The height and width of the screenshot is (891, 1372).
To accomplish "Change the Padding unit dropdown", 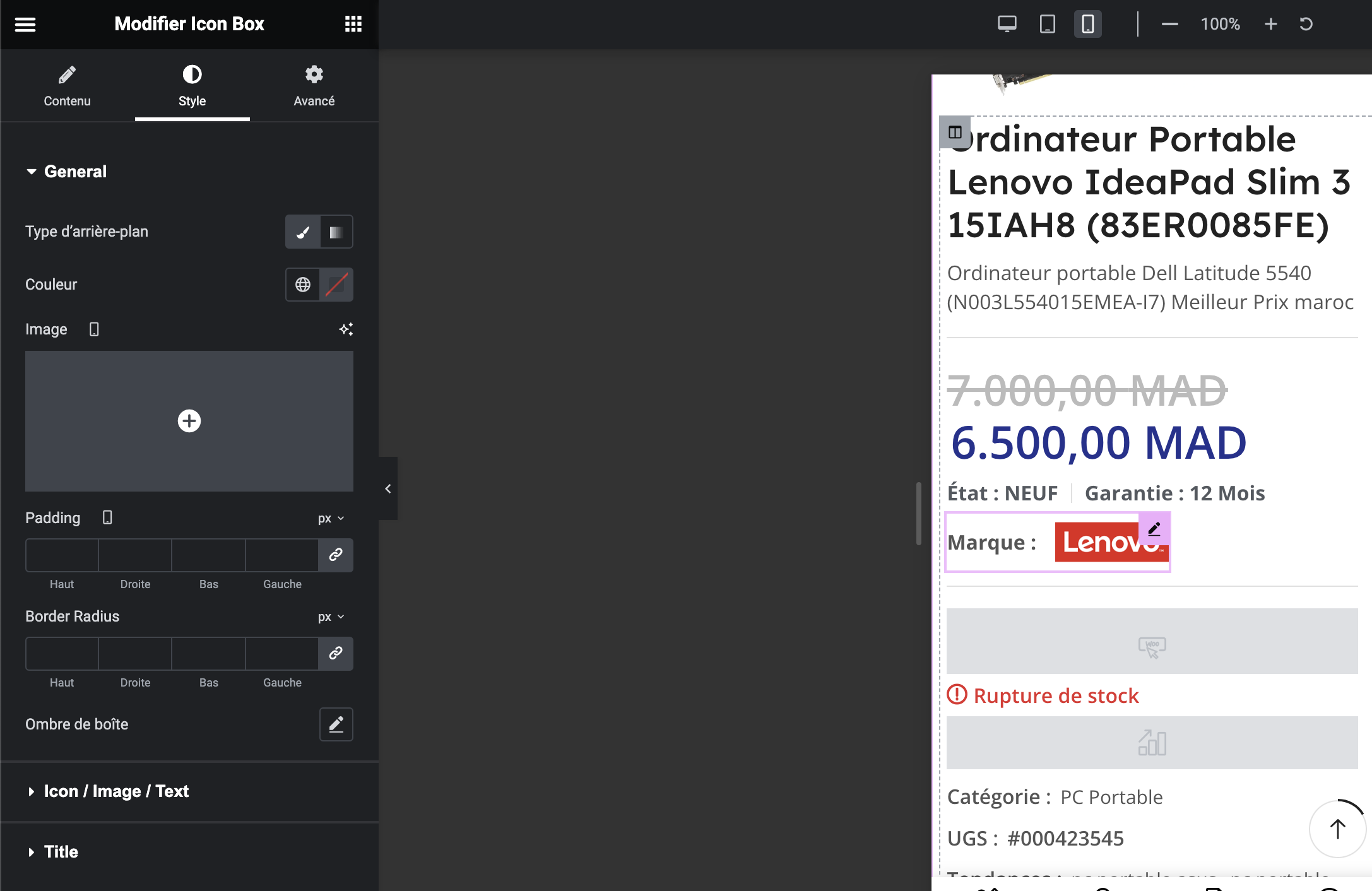I will point(331,518).
